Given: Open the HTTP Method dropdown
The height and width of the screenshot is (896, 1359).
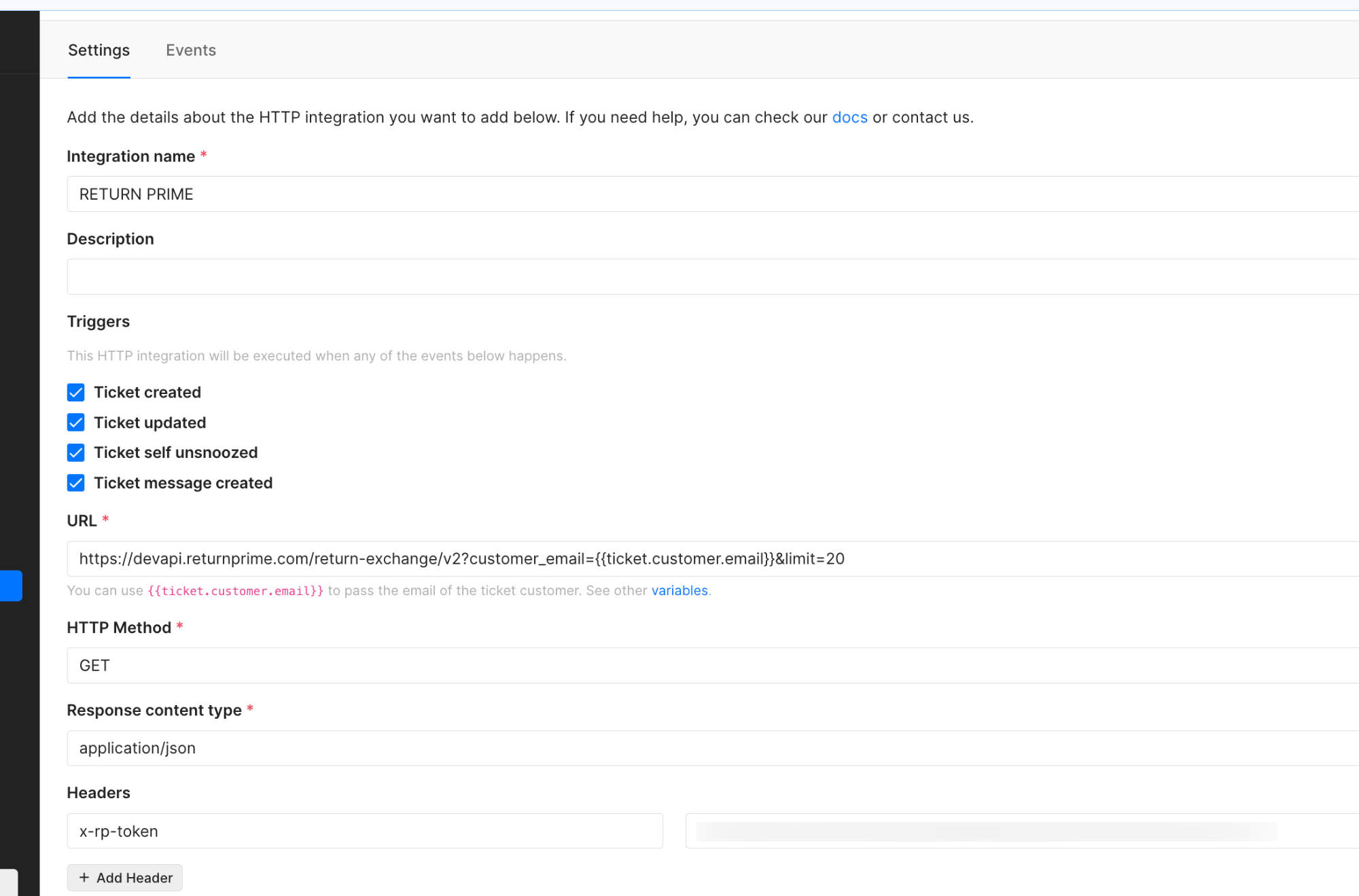Looking at the screenshot, I should pyautogui.click(x=679, y=666).
